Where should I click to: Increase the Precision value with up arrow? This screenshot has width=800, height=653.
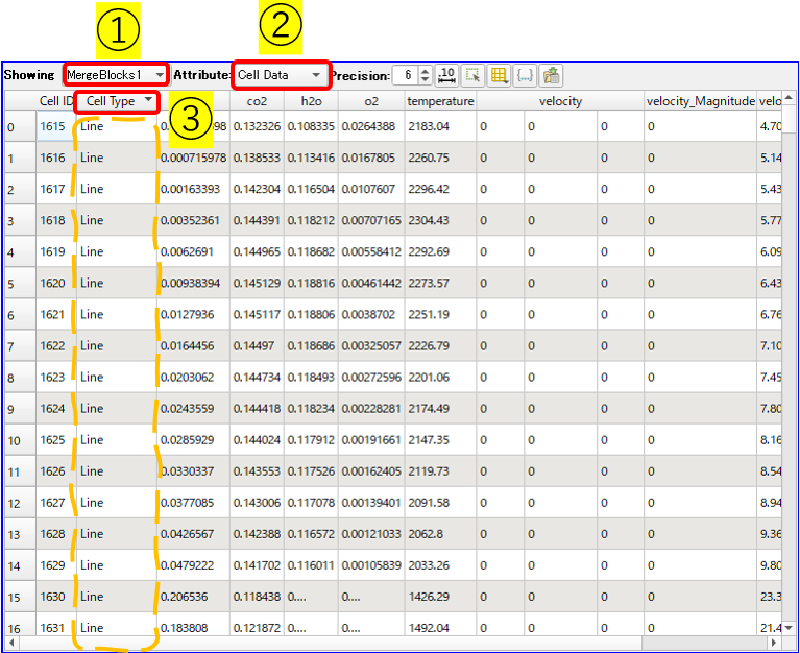426,71
